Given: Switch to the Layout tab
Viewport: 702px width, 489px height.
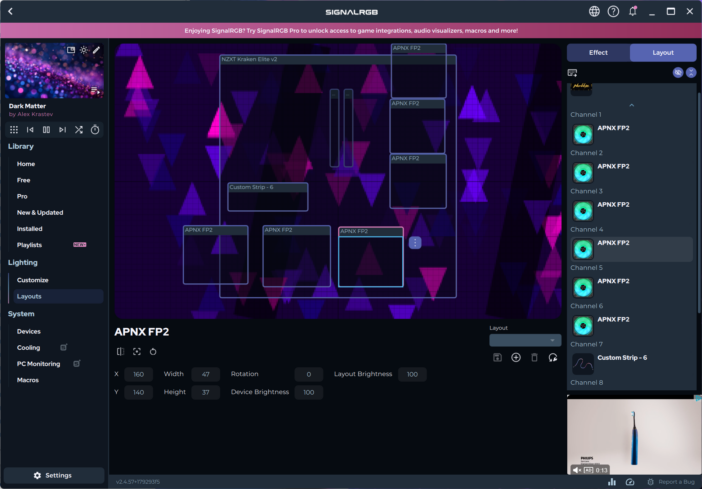Looking at the screenshot, I should (x=663, y=53).
